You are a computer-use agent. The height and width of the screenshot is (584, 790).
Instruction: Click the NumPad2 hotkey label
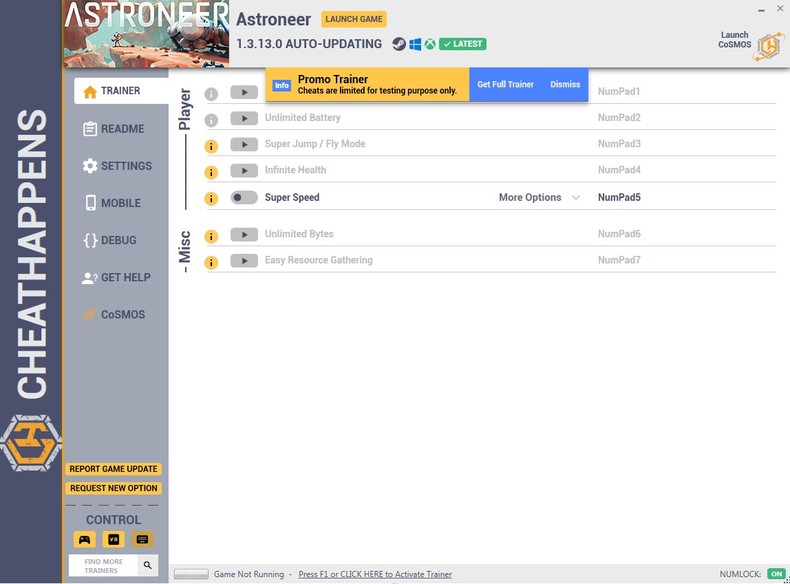tap(619, 118)
